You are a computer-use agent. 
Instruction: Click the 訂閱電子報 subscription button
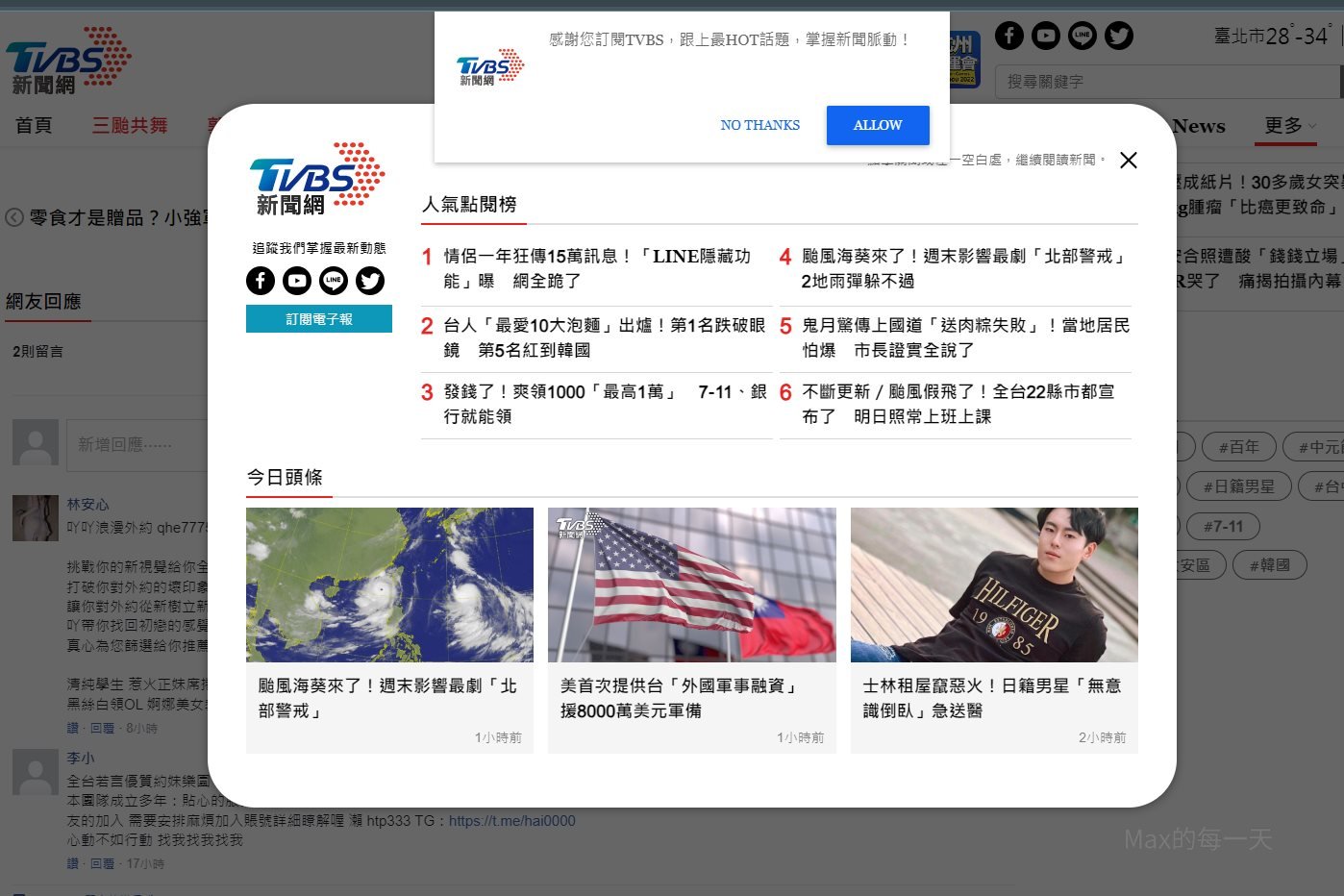[x=319, y=318]
